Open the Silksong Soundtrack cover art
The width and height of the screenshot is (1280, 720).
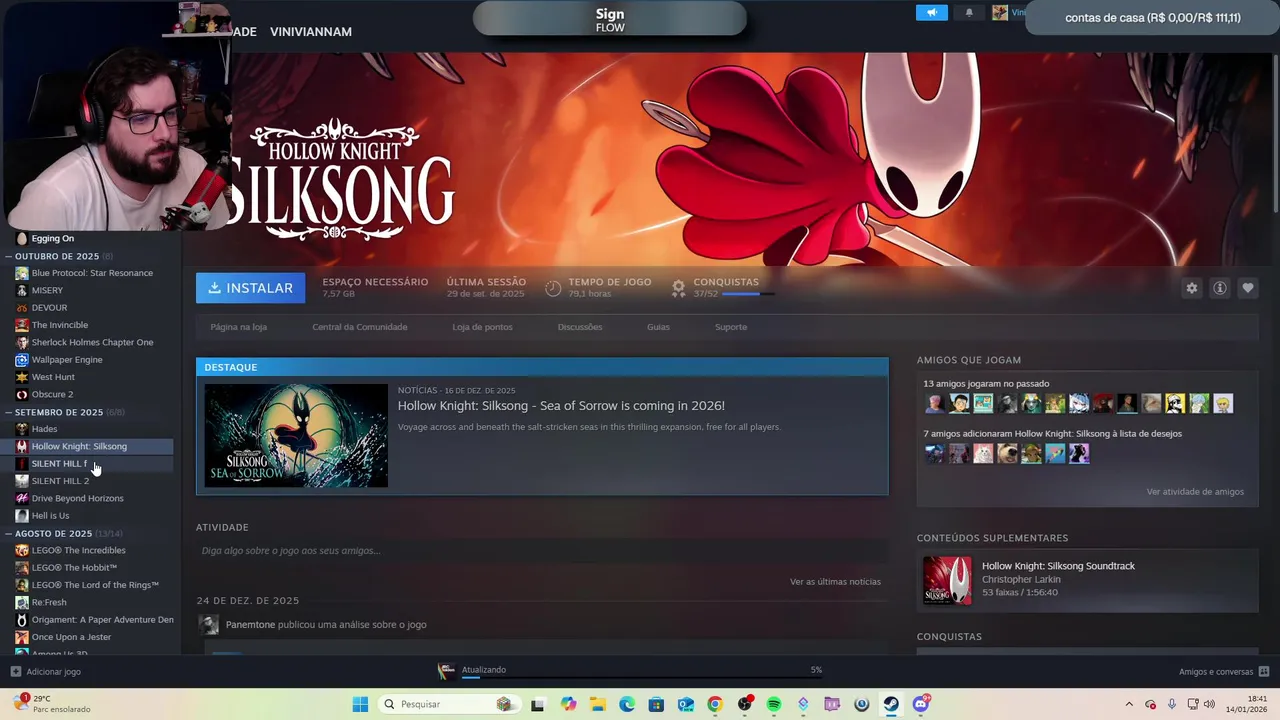click(946, 580)
